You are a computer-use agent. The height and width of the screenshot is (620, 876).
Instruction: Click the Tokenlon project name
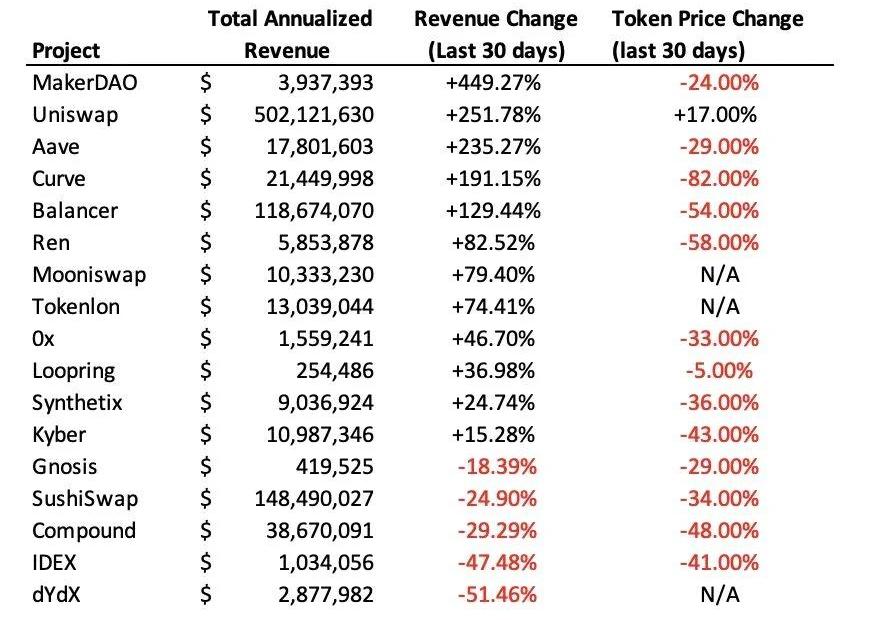(76, 307)
